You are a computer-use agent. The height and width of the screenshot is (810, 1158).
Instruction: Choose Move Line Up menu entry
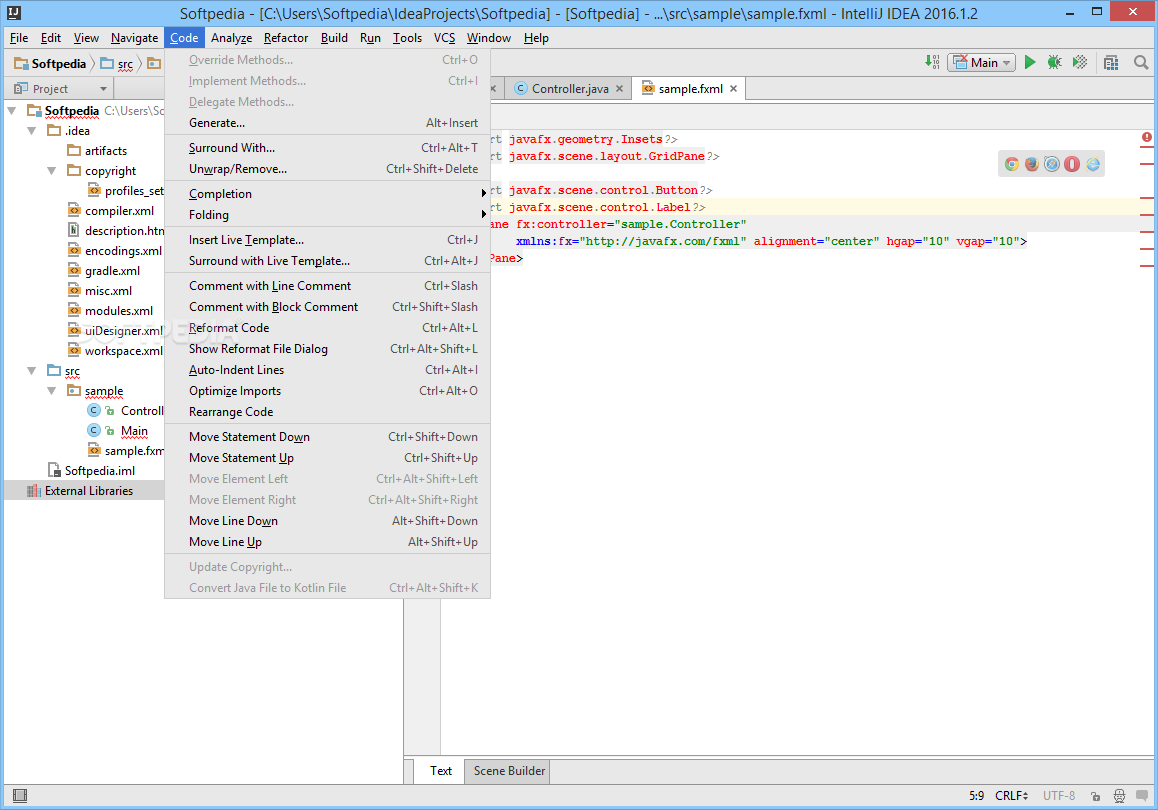328,542
